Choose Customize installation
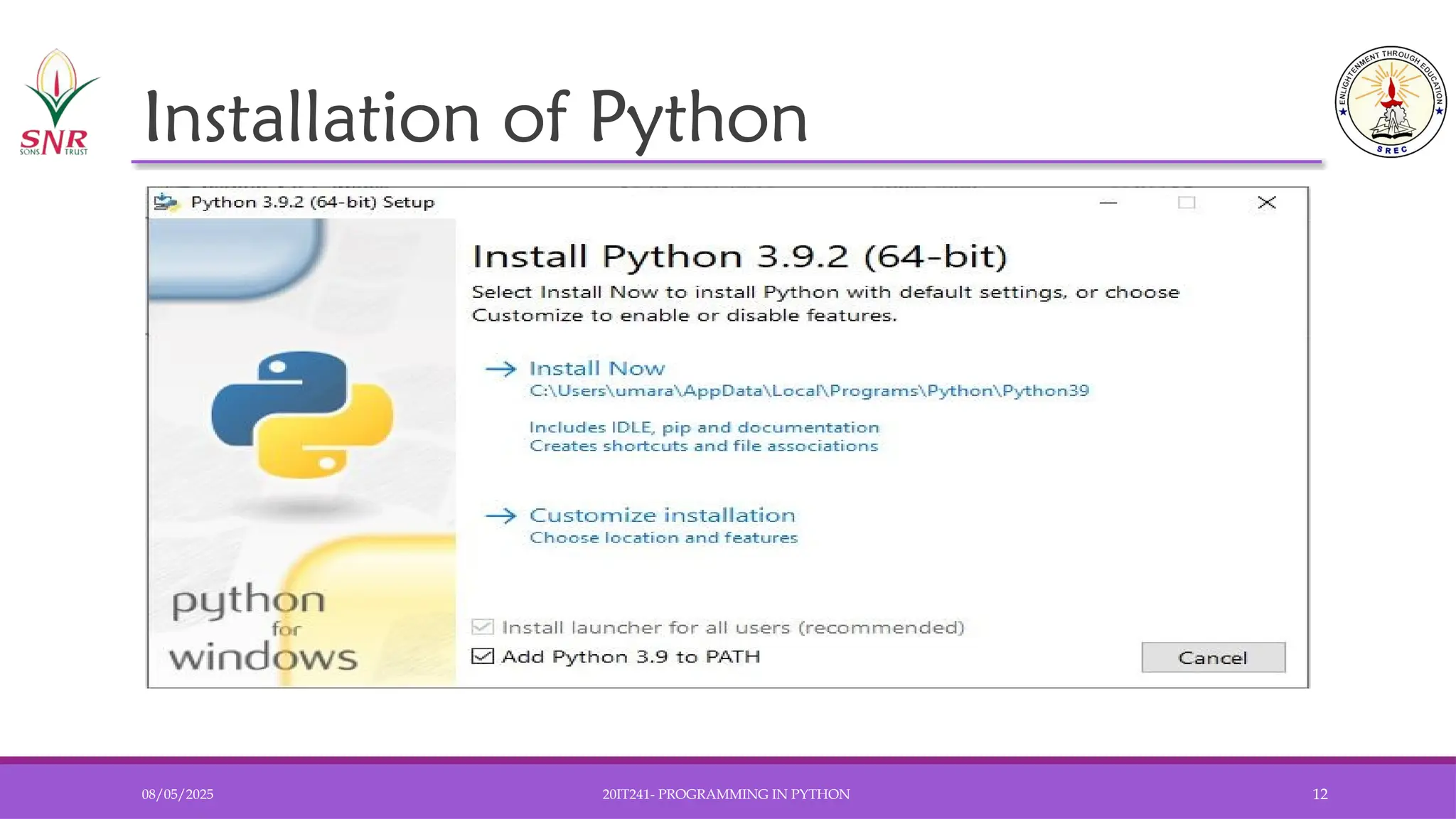 pos(662,515)
